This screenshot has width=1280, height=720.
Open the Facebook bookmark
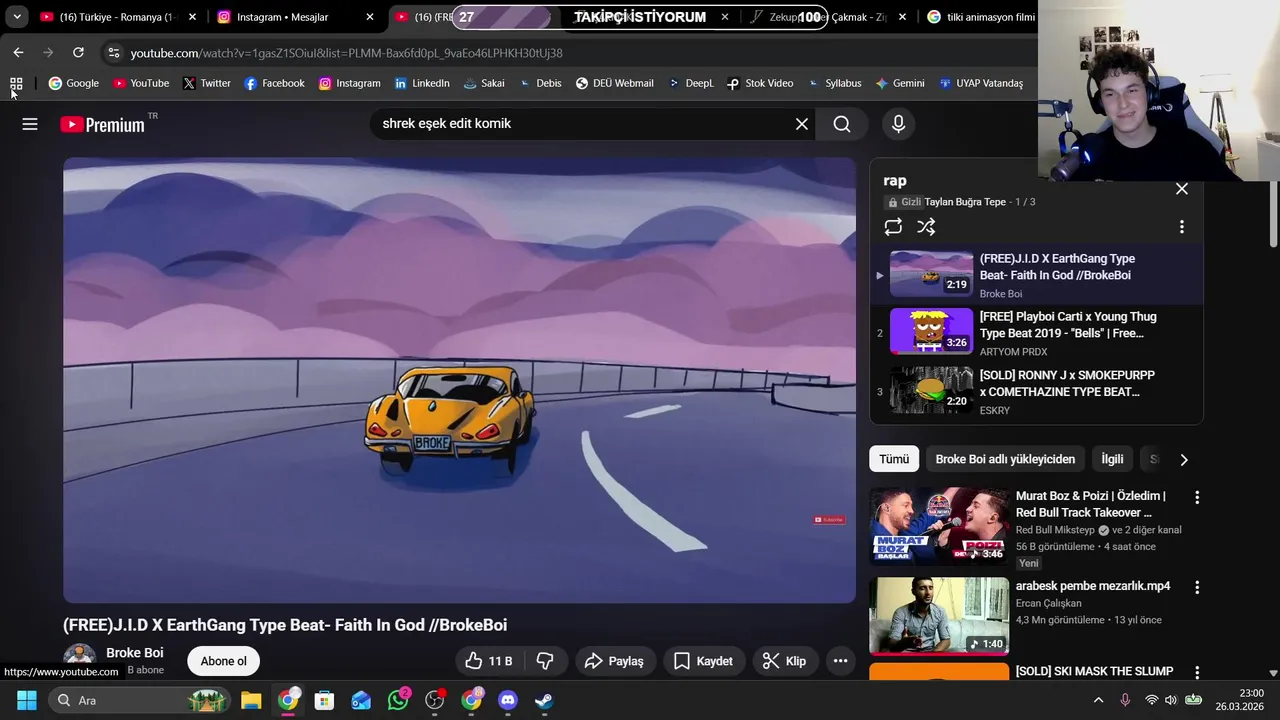[x=274, y=83]
